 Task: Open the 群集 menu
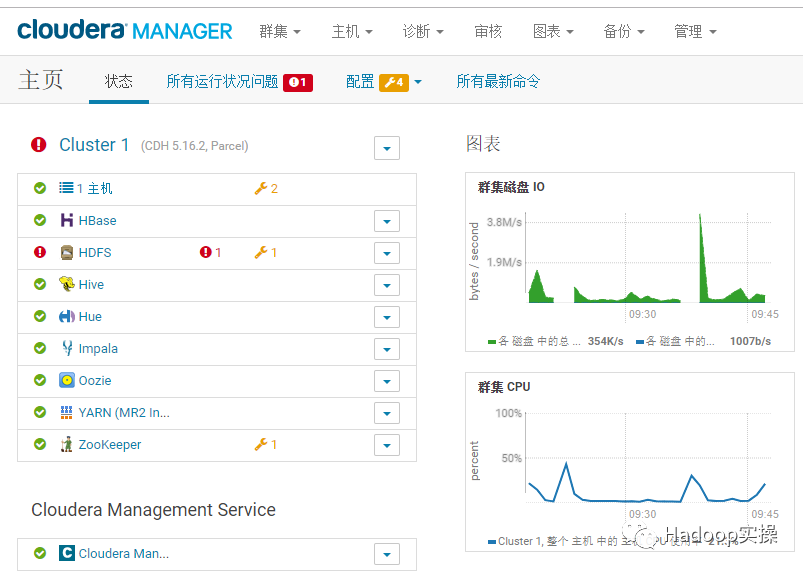[280, 31]
